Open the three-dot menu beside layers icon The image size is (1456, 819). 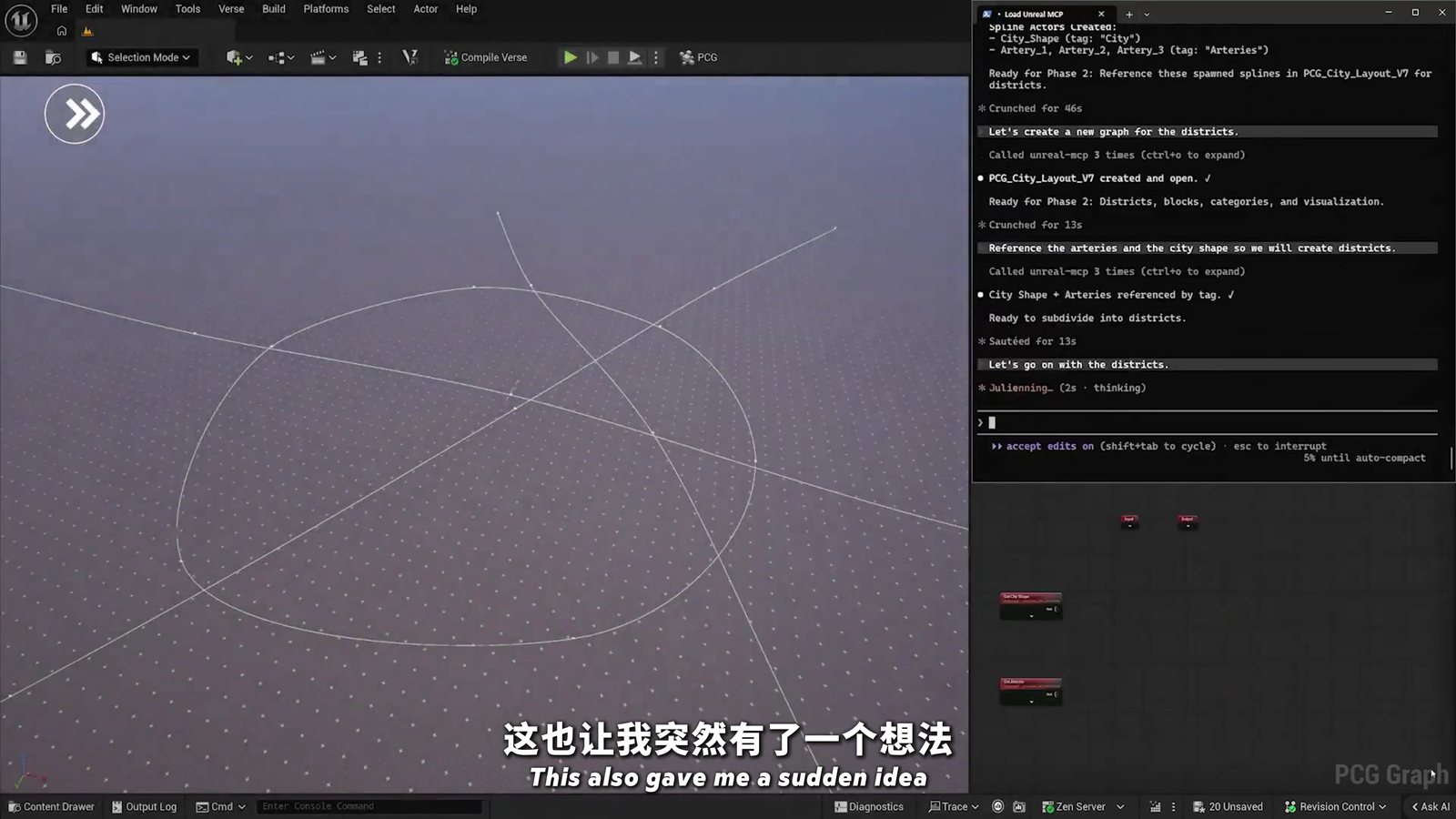379,57
